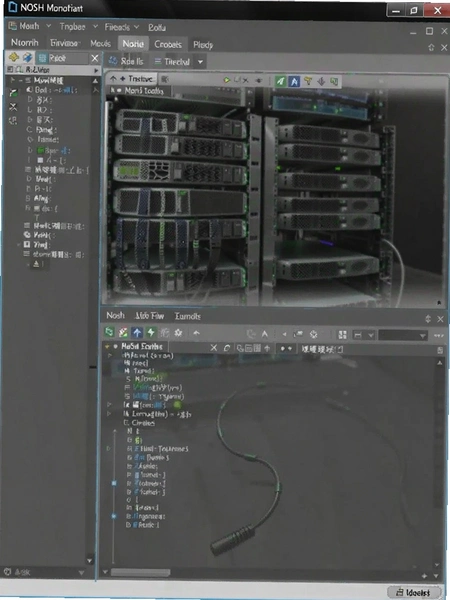Image resolution: width=450 pixels, height=600 pixels.
Task: Click the gear settings icon in bottom toolbar
Action: (178, 333)
